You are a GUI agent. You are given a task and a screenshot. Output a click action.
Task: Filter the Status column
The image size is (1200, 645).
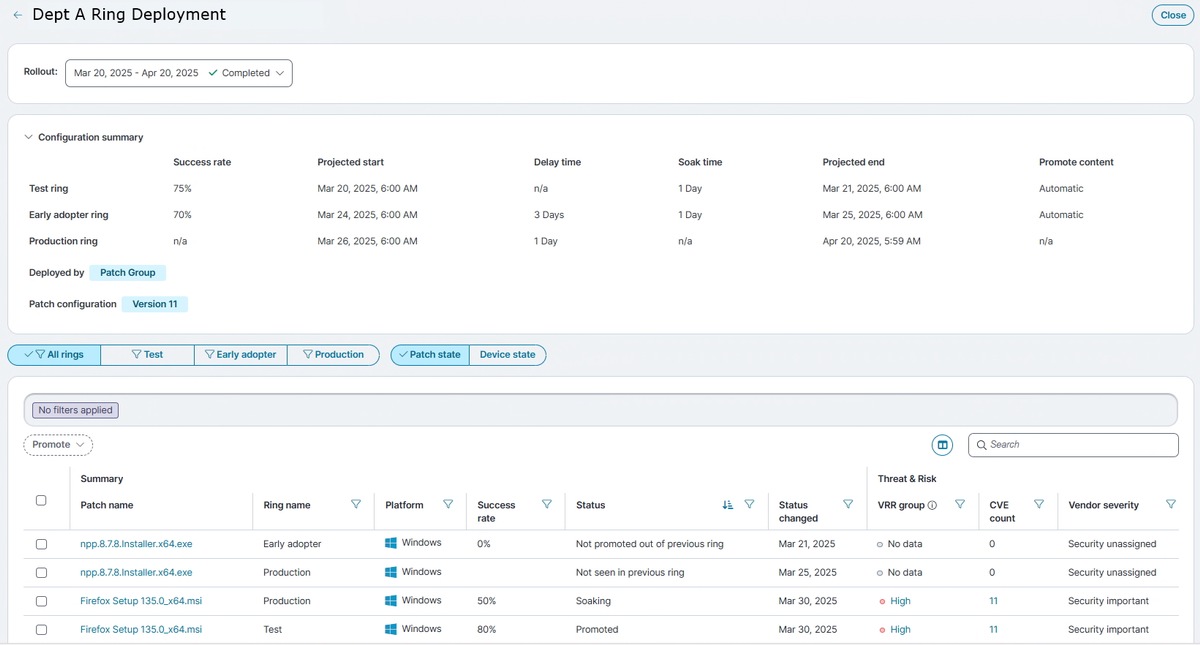749,505
